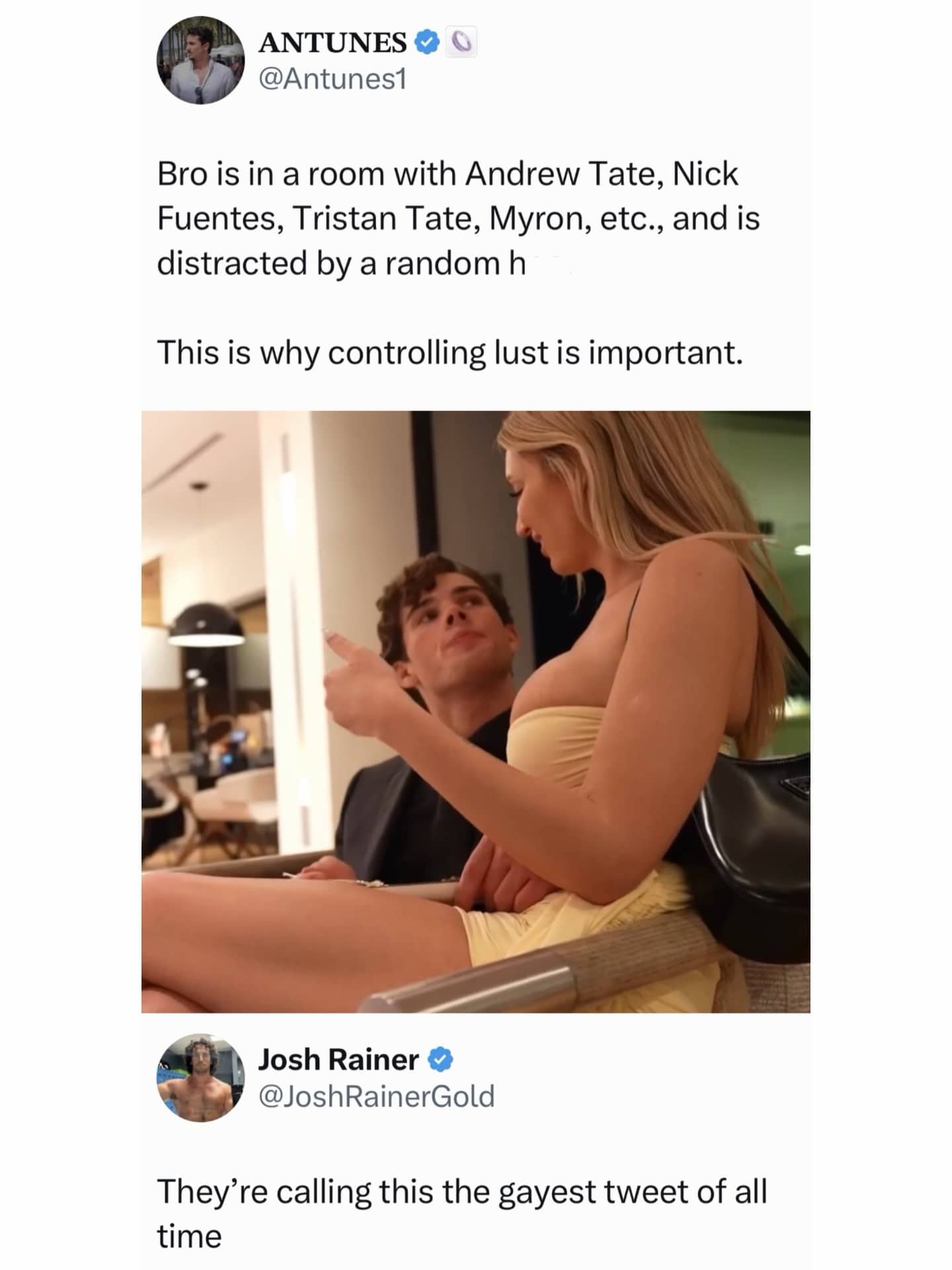Click the "This is why controlling lust" sentence
The width and height of the screenshot is (952, 1270).
point(450,353)
